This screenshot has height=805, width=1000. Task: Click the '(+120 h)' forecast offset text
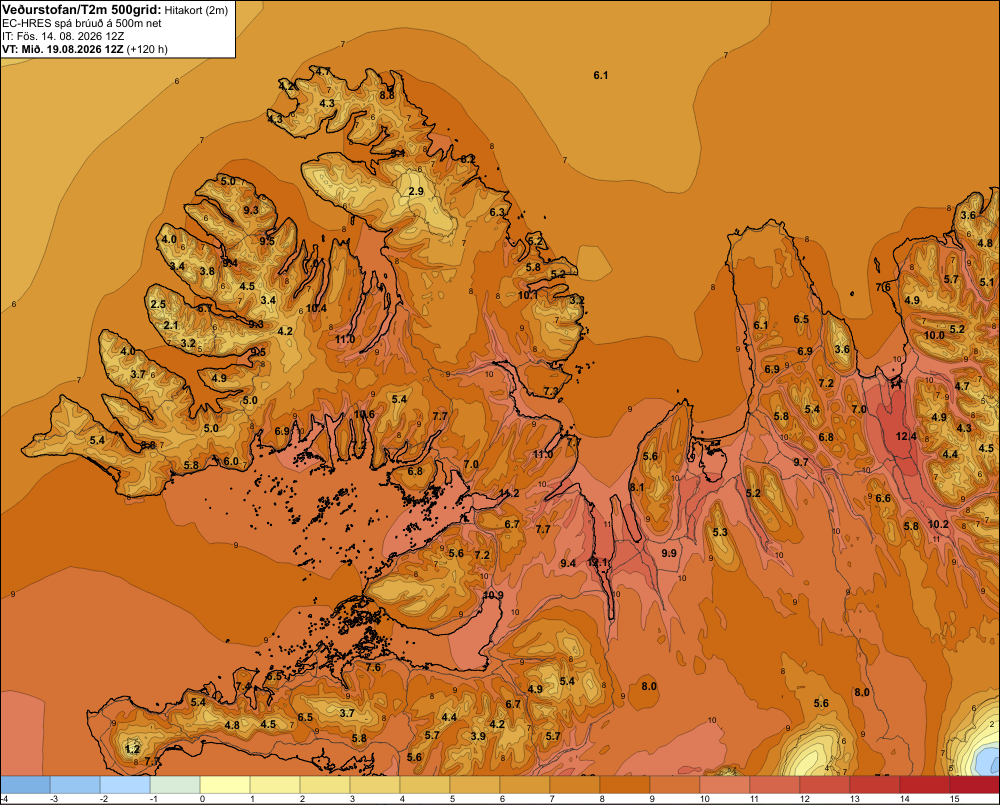click(147, 49)
